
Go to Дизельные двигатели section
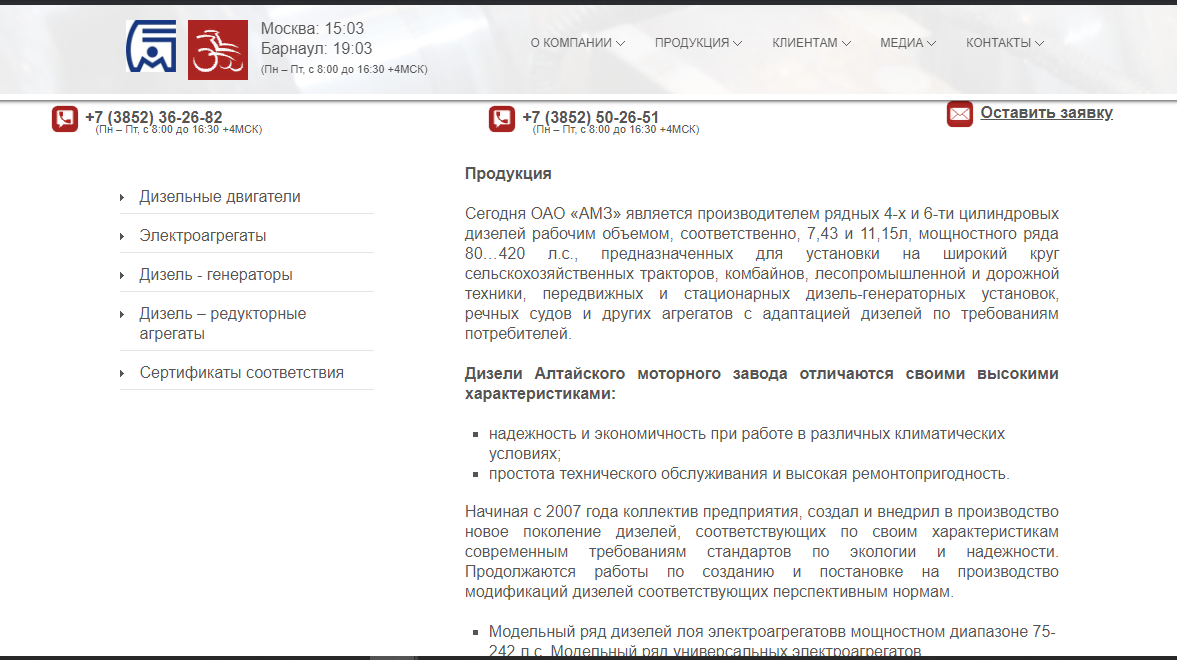(x=220, y=197)
